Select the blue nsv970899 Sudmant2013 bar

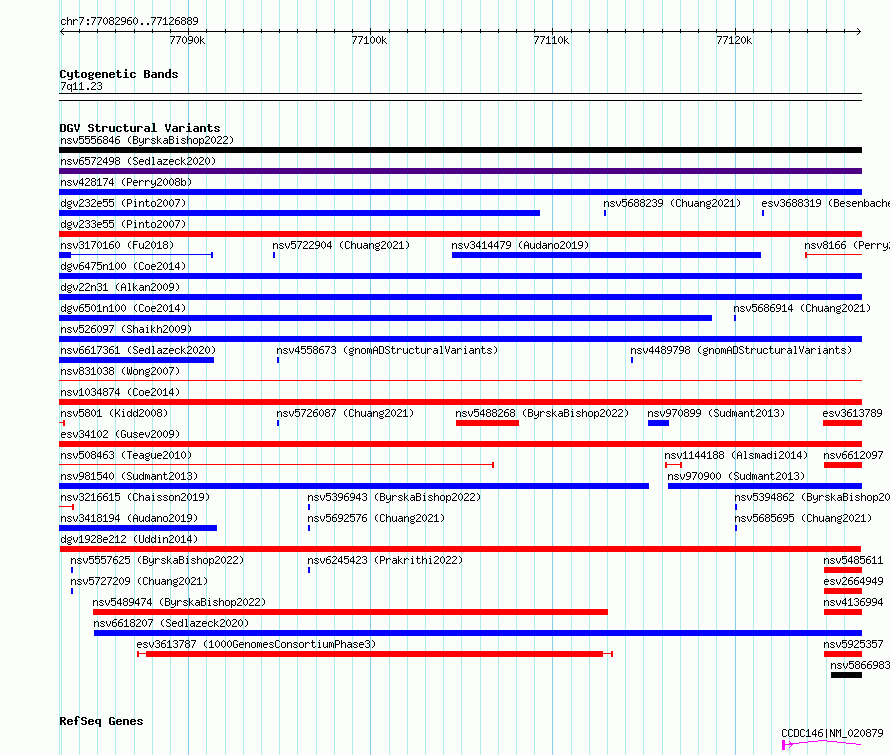coord(658,423)
